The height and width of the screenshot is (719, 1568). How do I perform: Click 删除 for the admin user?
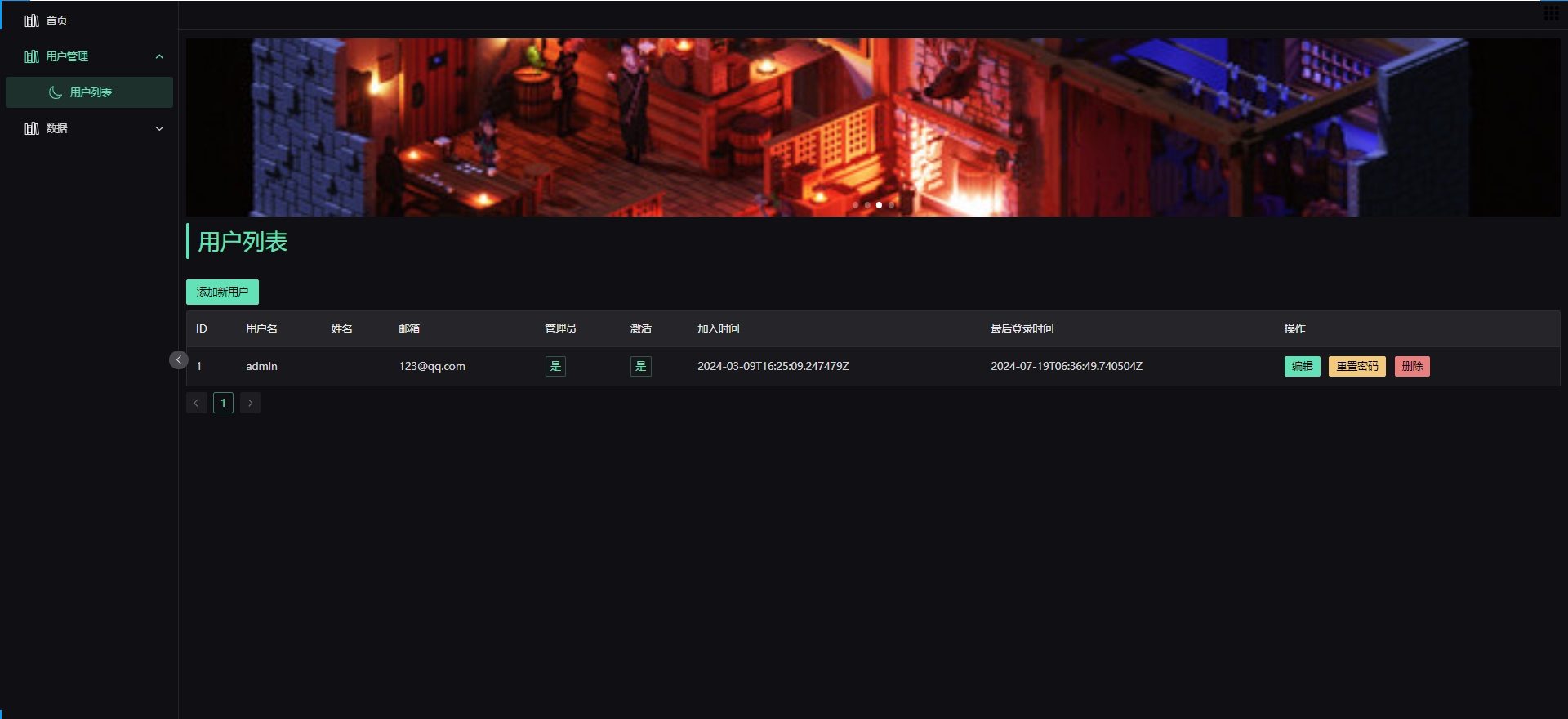click(1412, 366)
